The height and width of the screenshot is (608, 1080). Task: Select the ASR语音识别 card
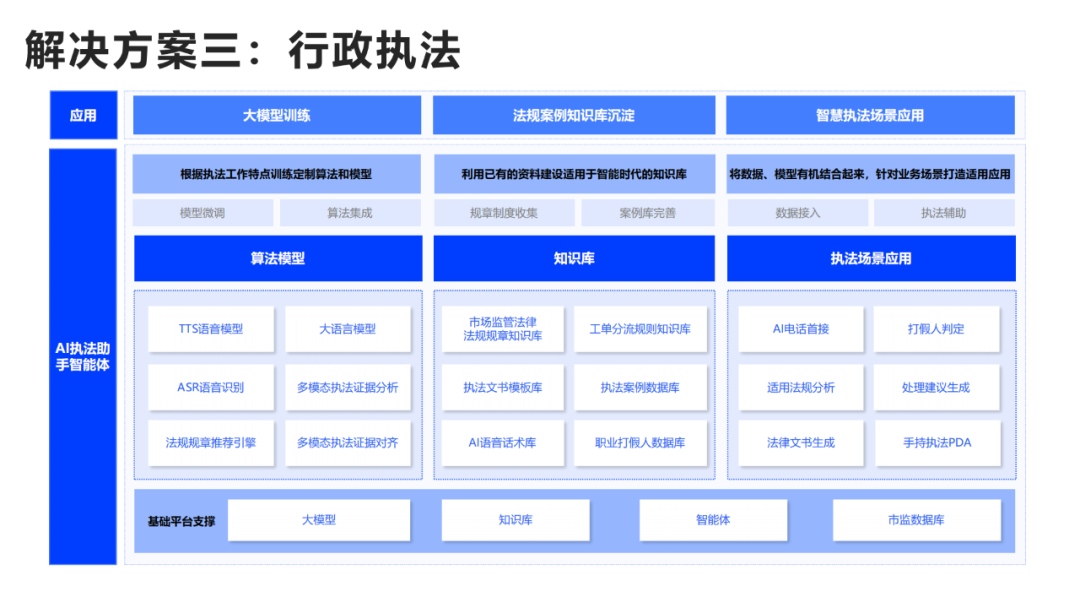[211, 387]
